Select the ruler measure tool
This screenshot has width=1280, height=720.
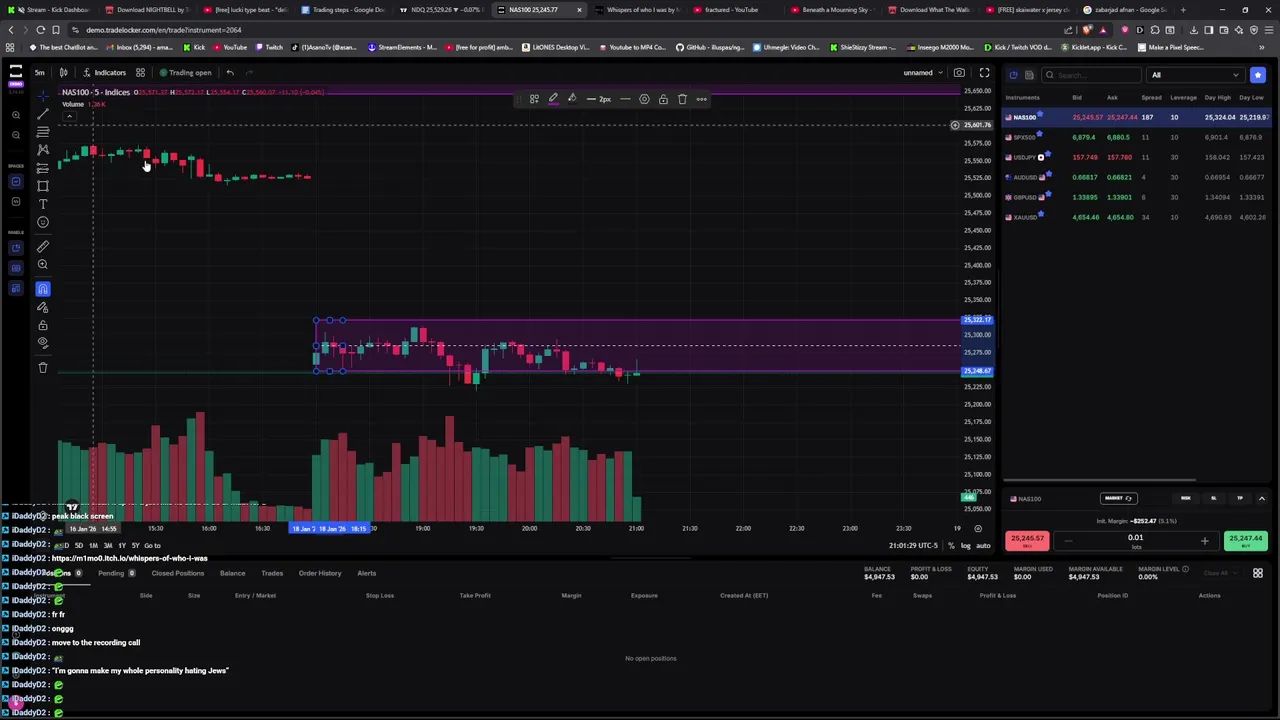pos(43,246)
